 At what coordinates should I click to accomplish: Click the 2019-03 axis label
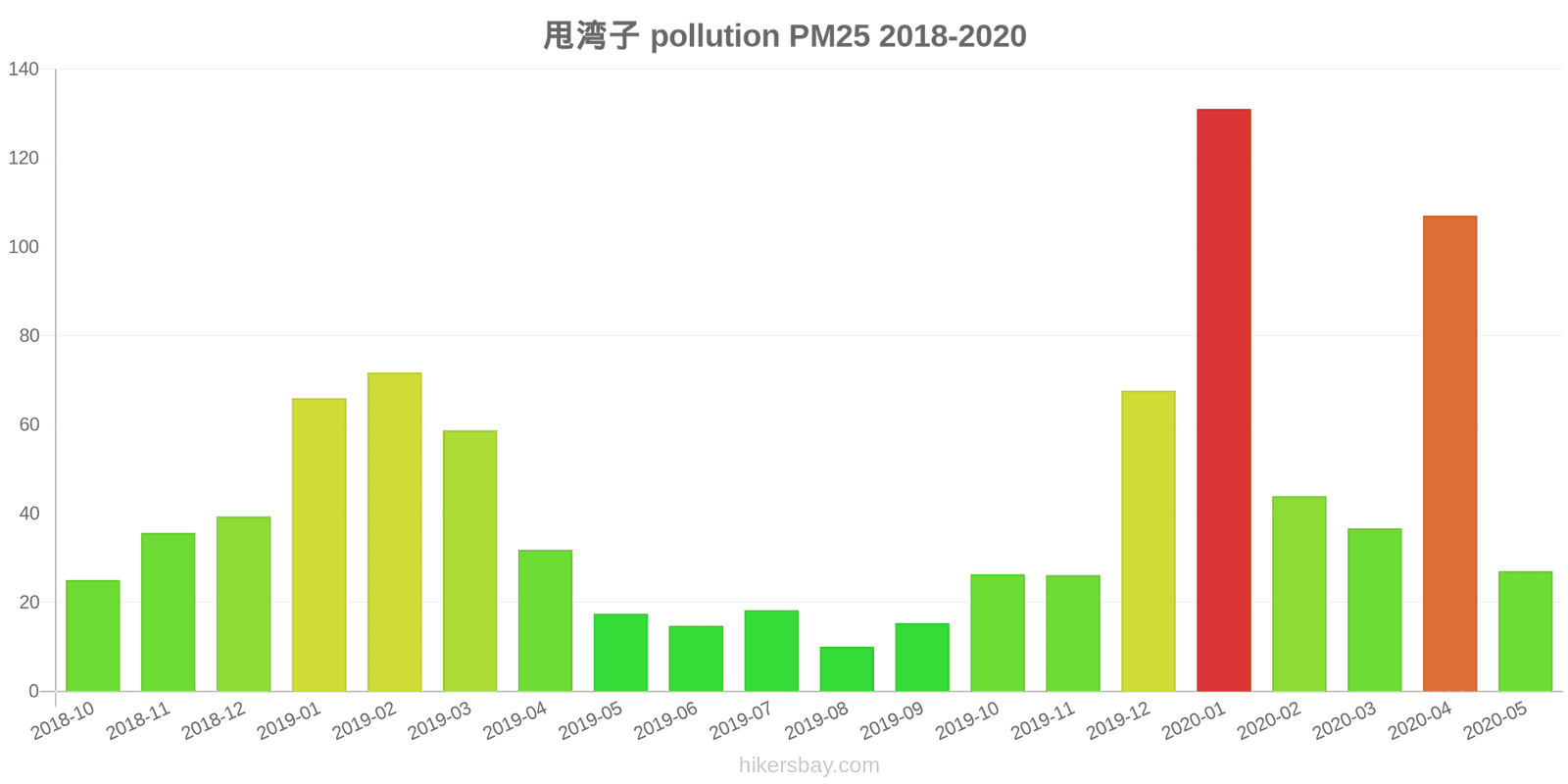click(x=441, y=721)
